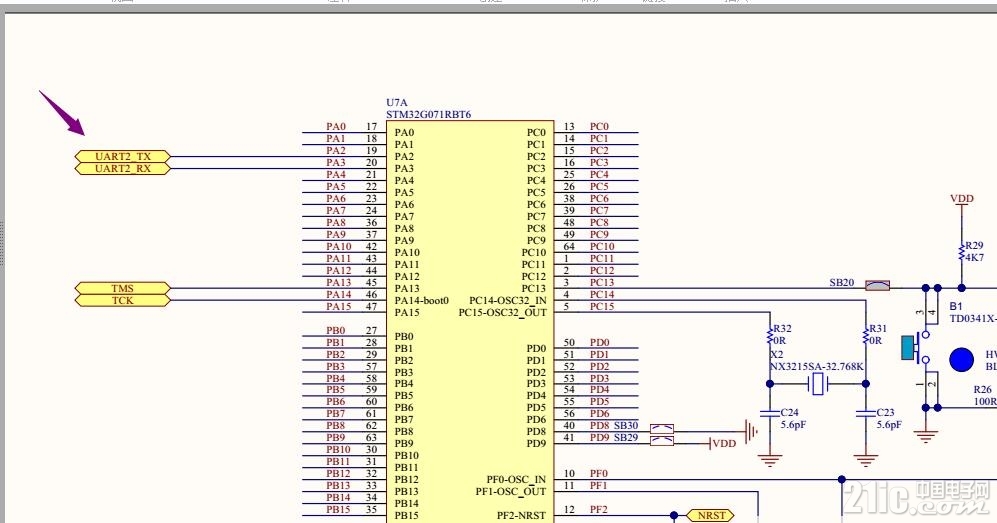Screen dimensions: 997x523
Task: Click the NX3215SA-32.768K crystal value text
Action: (x=817, y=367)
